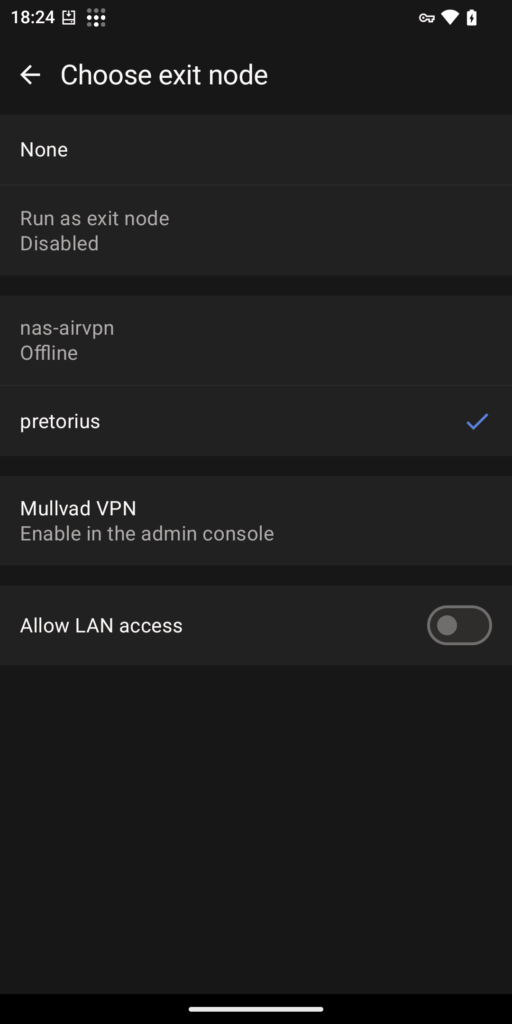Tap the download notification icon in status bar
The height and width of the screenshot is (1024, 512).
[x=69, y=18]
